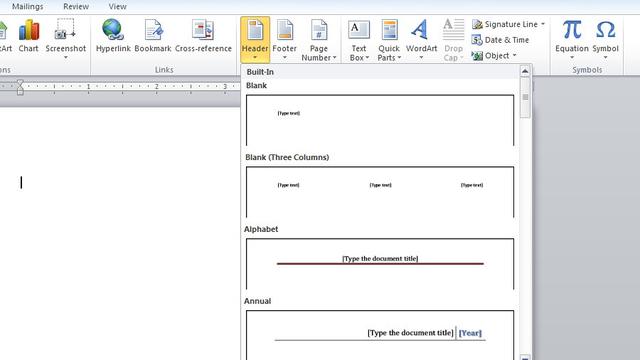The height and width of the screenshot is (360, 640).
Task: Click the highlighted Header button
Action: [255, 39]
